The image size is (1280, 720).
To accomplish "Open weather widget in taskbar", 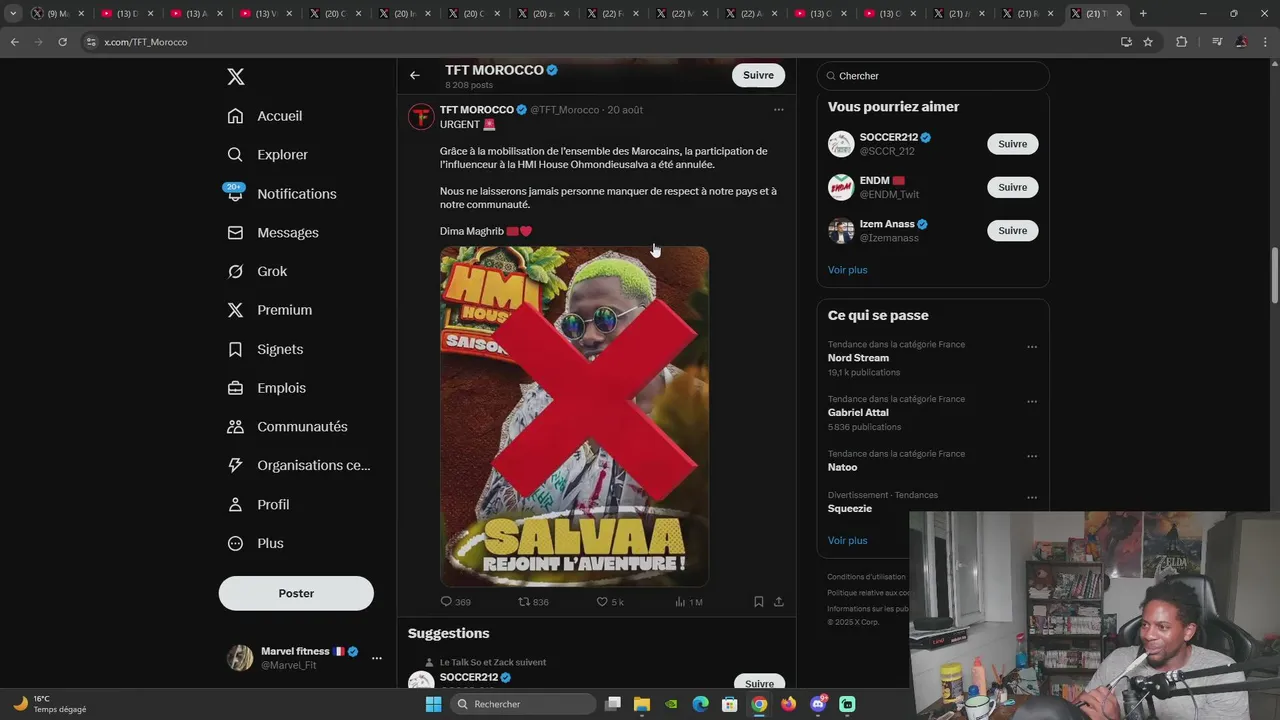I will tap(50, 704).
